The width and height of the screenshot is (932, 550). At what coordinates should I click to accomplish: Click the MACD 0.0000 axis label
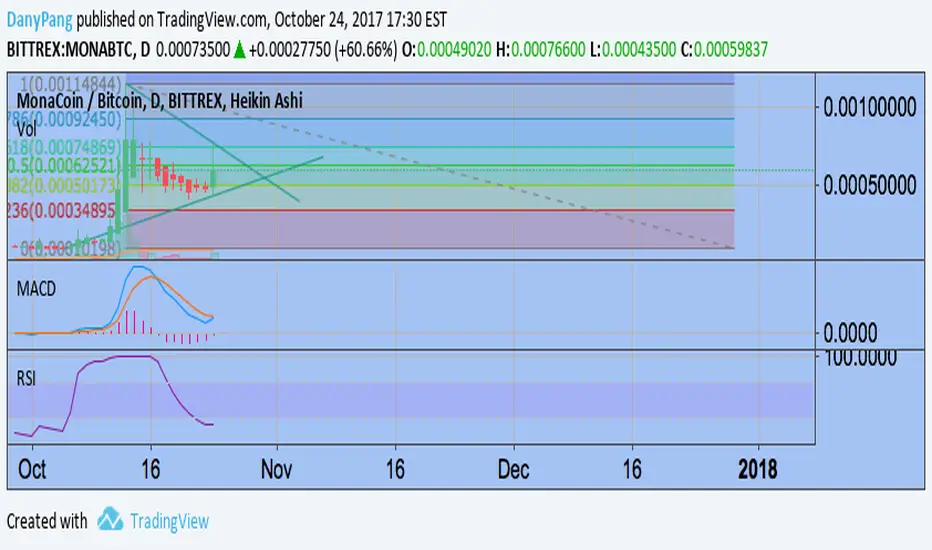tap(850, 333)
